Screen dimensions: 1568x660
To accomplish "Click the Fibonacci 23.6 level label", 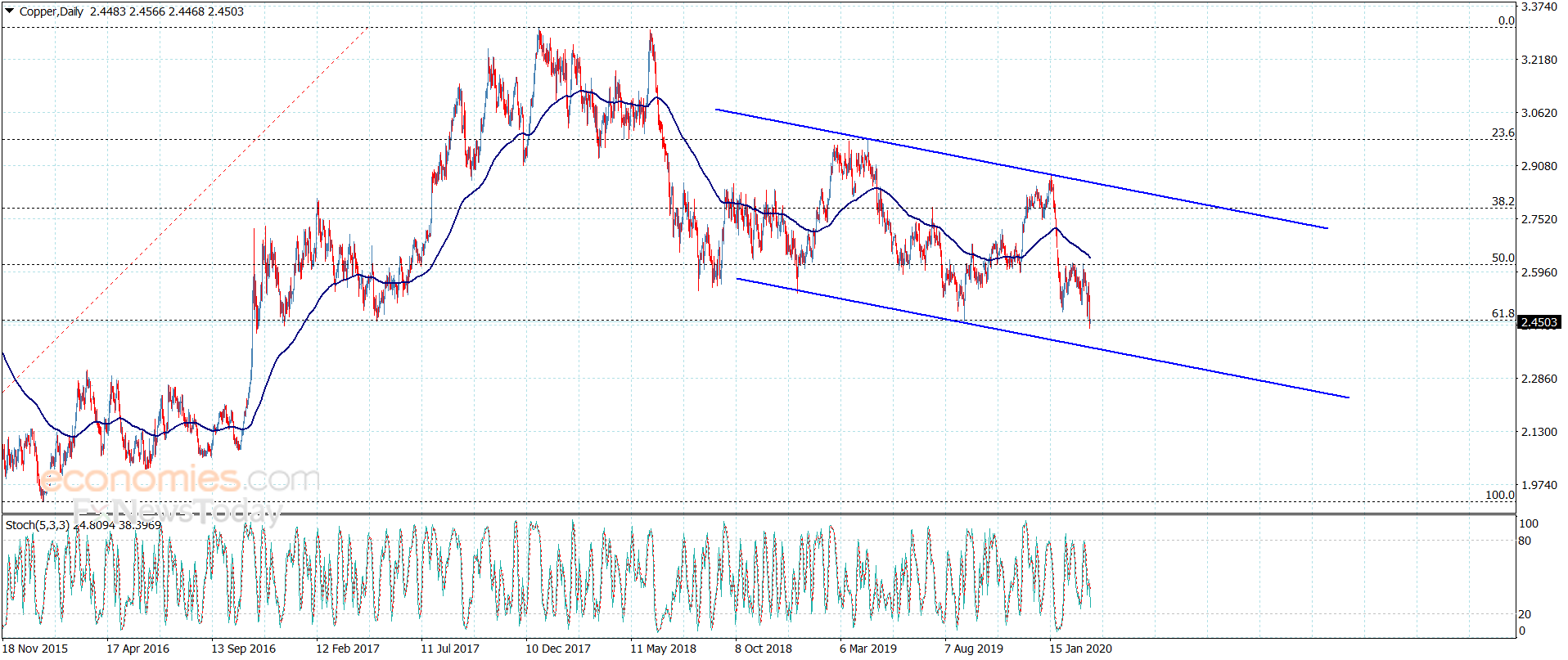I will [1503, 132].
